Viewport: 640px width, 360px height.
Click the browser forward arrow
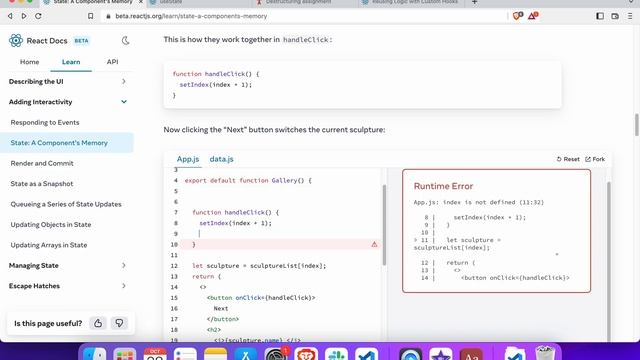(24, 16)
